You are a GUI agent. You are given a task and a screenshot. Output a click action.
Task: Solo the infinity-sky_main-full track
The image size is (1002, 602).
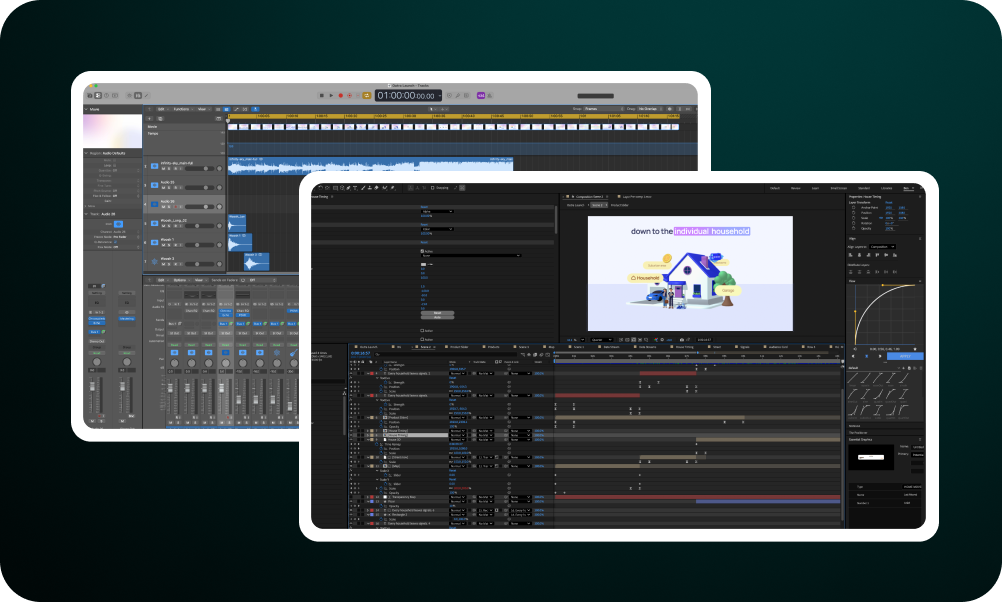pos(169,169)
